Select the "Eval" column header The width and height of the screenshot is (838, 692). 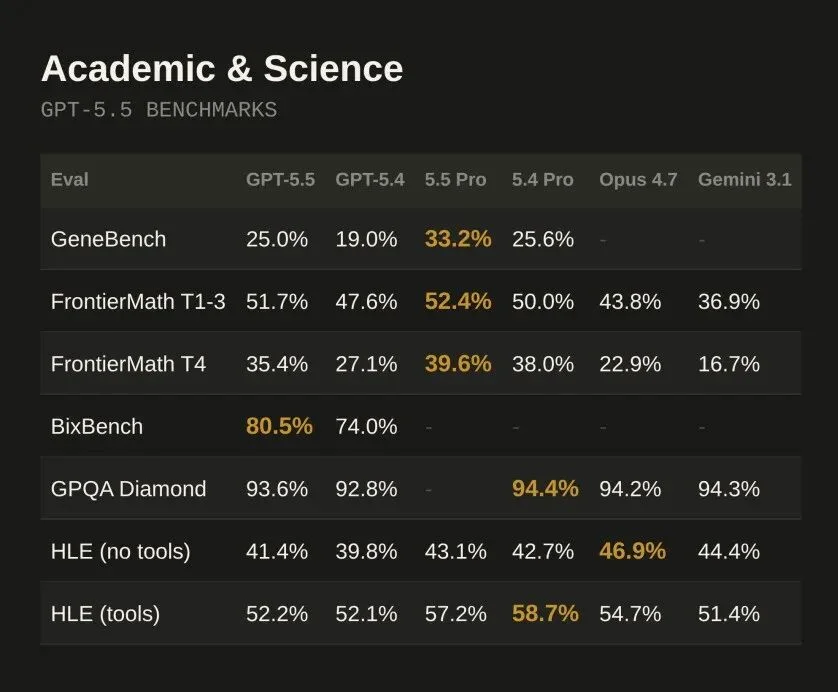[x=70, y=180]
